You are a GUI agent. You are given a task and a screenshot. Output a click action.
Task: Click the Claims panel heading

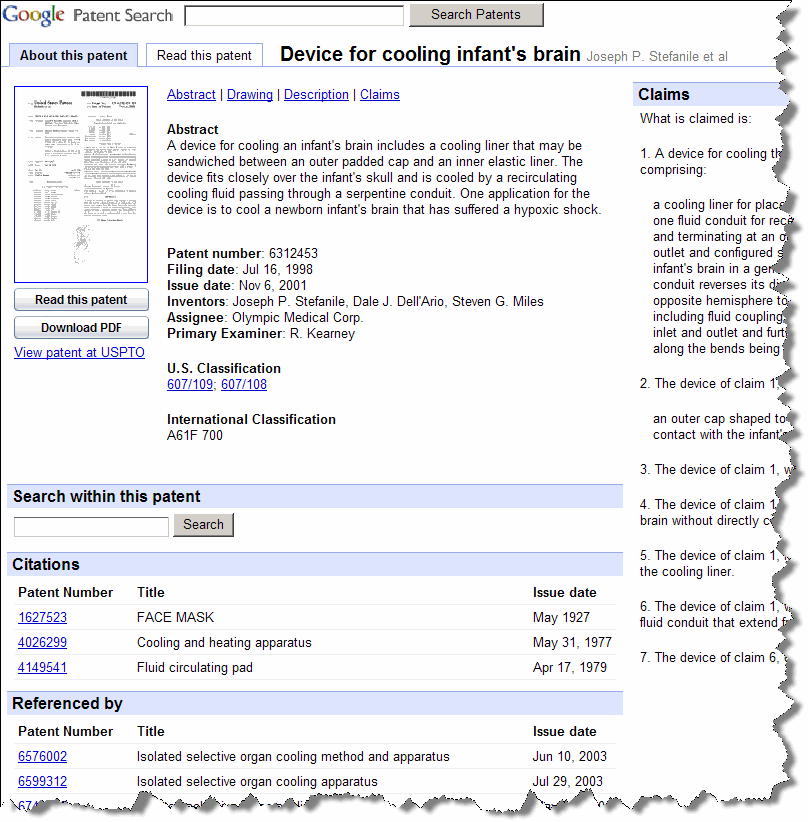(663, 94)
